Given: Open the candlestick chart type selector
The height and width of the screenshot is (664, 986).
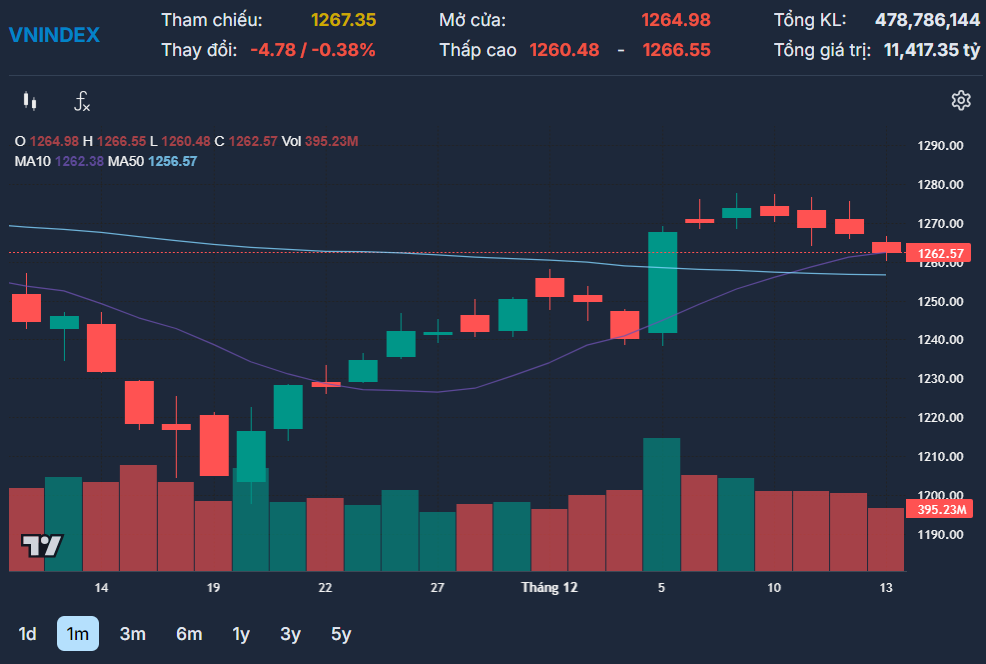Looking at the screenshot, I should [x=29, y=101].
